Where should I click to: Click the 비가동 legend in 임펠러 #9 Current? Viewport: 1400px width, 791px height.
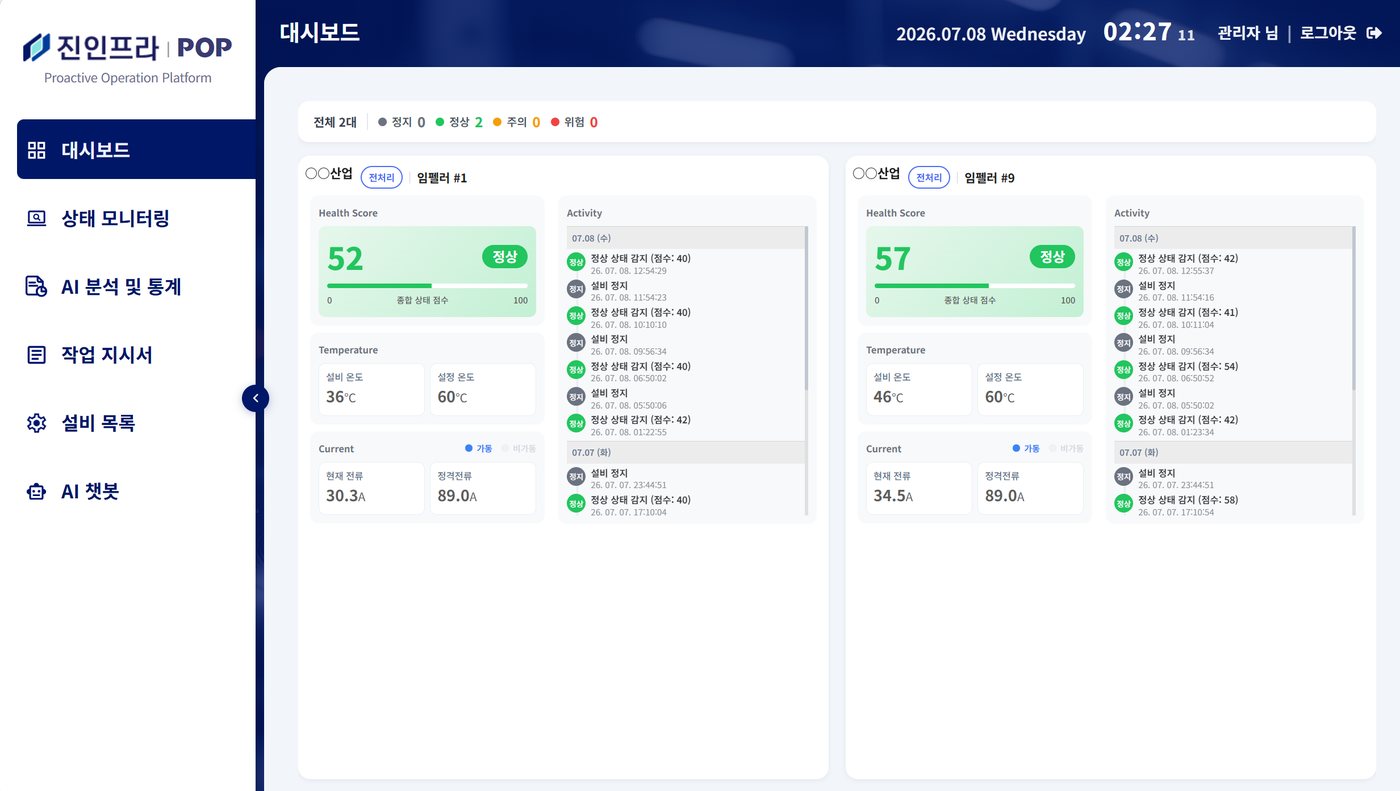pos(1066,449)
